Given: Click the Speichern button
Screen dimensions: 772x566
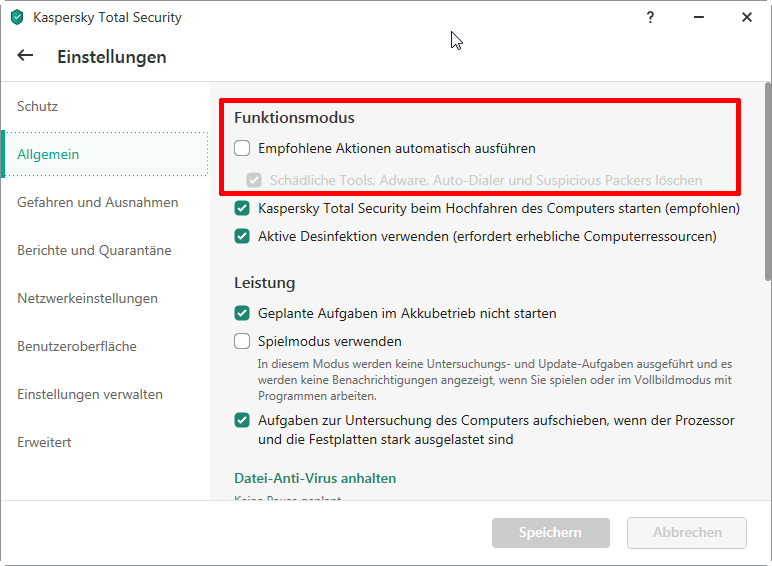Looking at the screenshot, I should (x=550, y=533).
